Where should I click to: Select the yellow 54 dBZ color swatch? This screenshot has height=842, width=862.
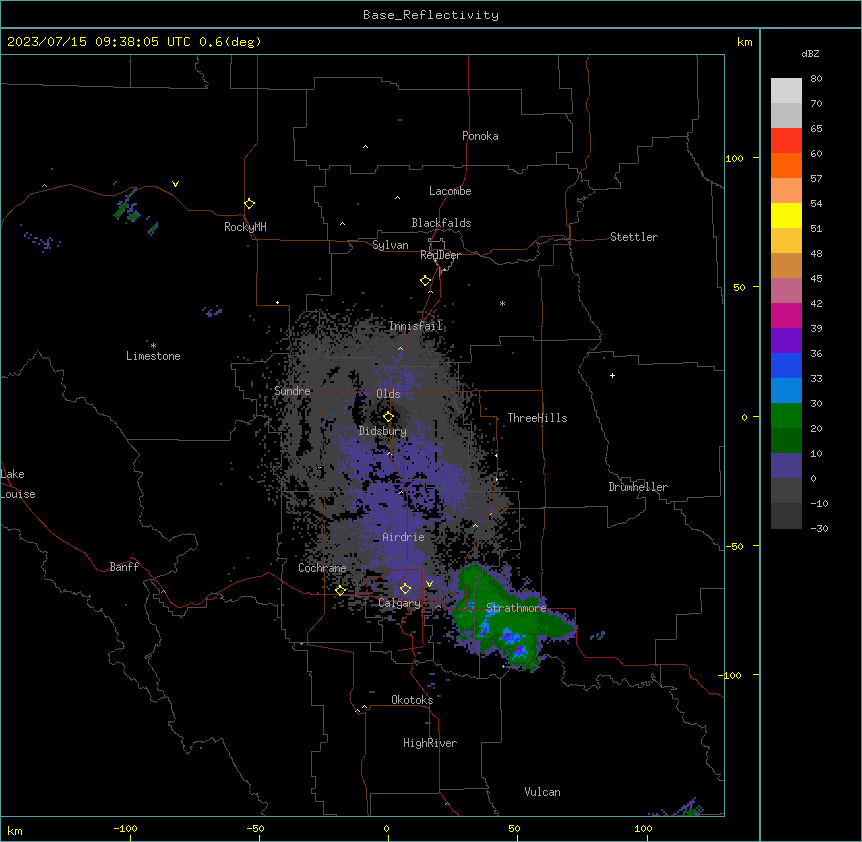coord(786,215)
